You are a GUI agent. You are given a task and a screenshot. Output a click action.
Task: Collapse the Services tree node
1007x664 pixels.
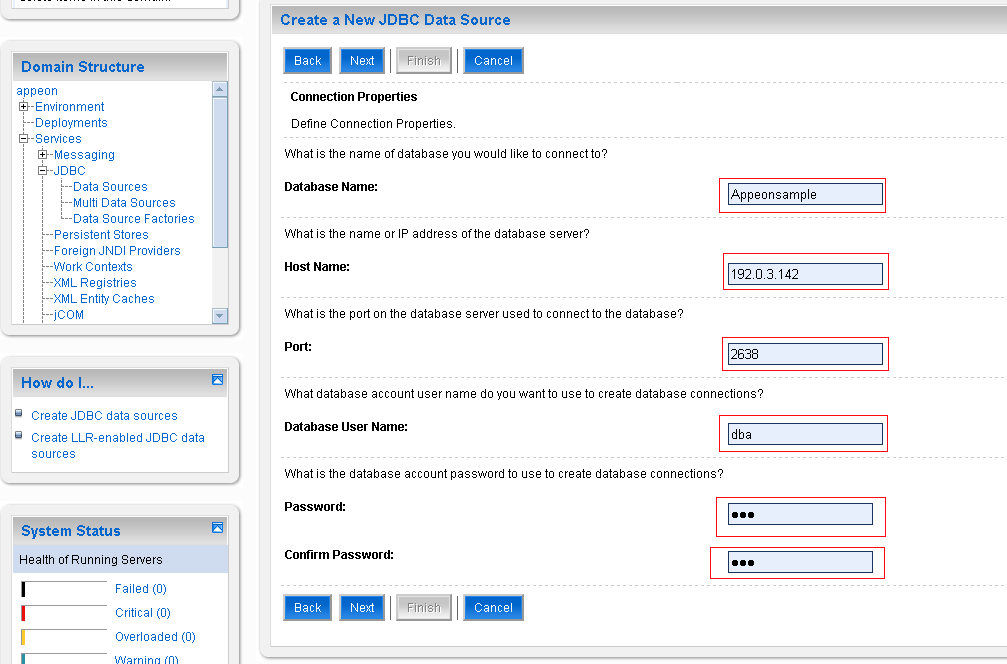pyautogui.click(x=24, y=139)
